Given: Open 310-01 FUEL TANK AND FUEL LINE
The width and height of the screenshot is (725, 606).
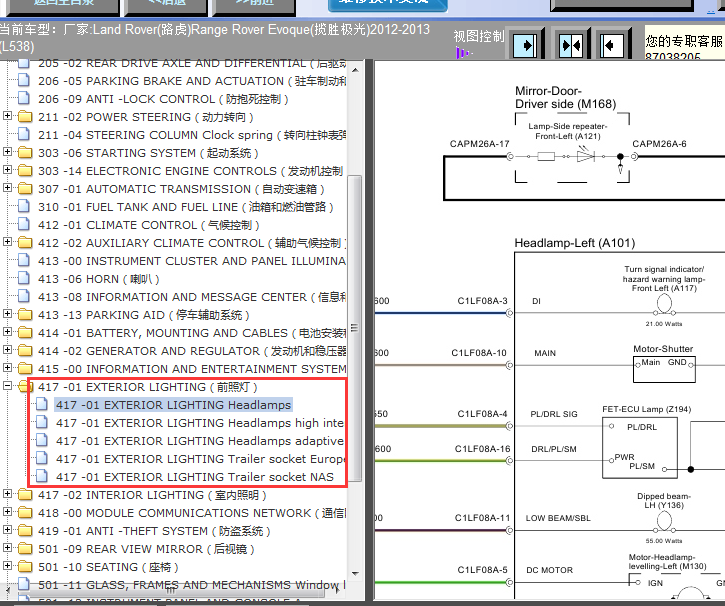Looking at the screenshot, I should tap(185, 207).
